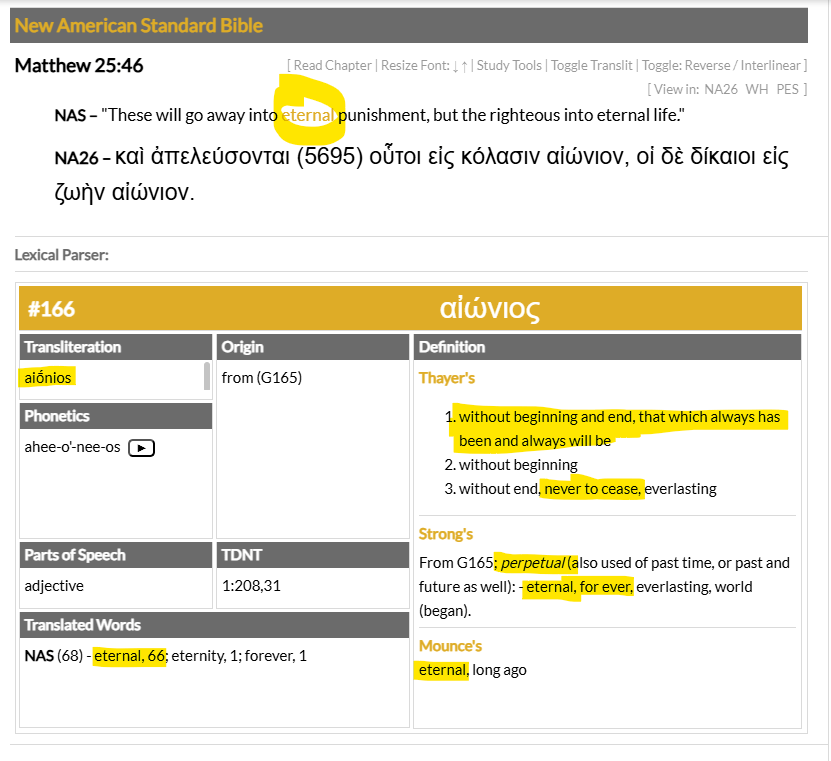Toggle Reverse interlinear mode
831x761 pixels.
pos(712,66)
